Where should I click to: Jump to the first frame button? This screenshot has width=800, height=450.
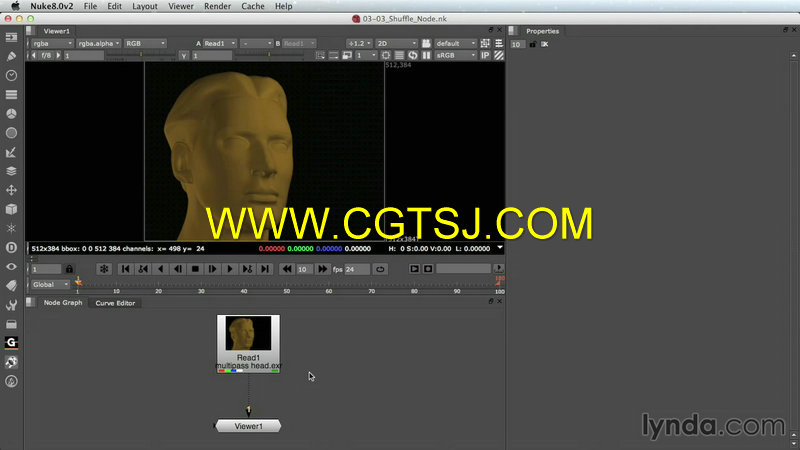tap(126, 269)
